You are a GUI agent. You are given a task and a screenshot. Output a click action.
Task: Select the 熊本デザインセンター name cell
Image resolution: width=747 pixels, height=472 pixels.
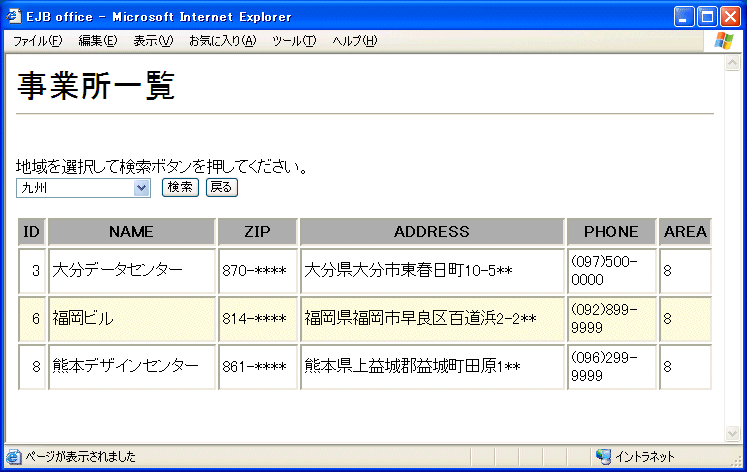pyautogui.click(x=131, y=366)
